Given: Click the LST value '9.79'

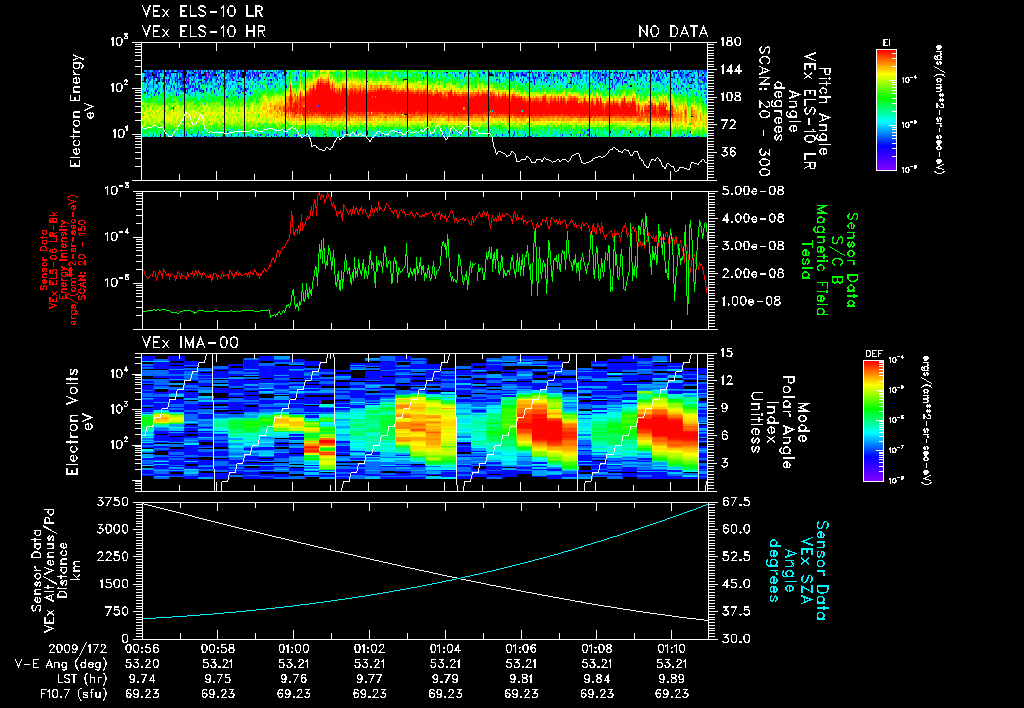Looking at the screenshot, I should pos(445,679).
